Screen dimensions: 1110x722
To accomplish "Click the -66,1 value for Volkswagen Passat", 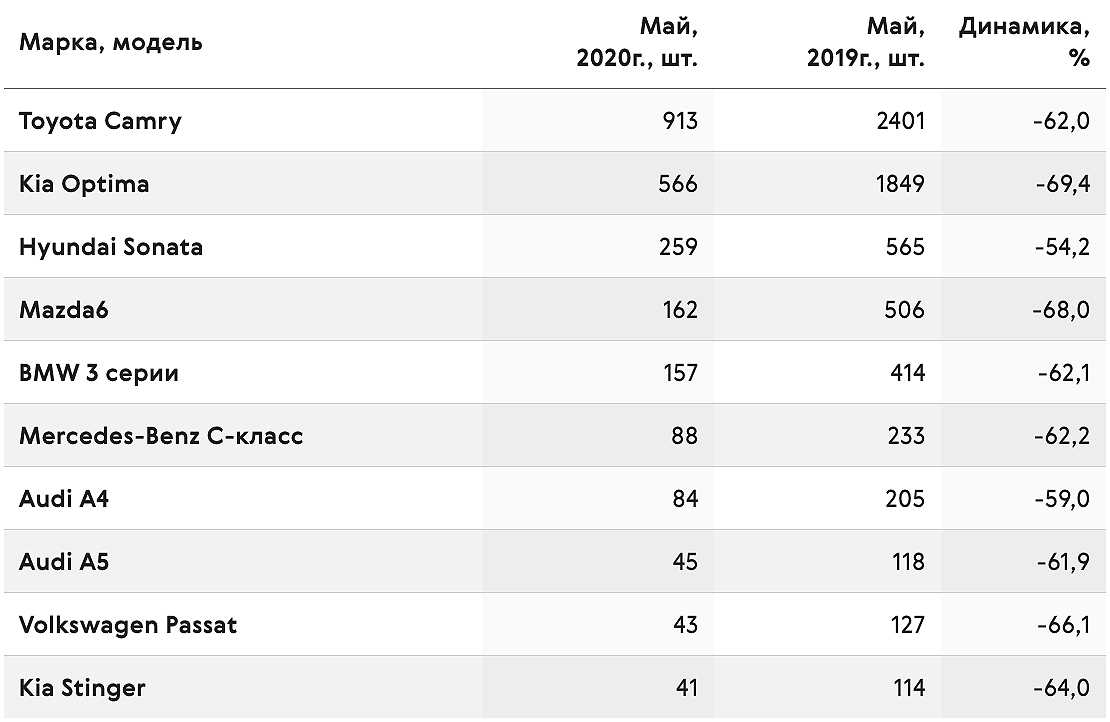I will [x=1063, y=625].
